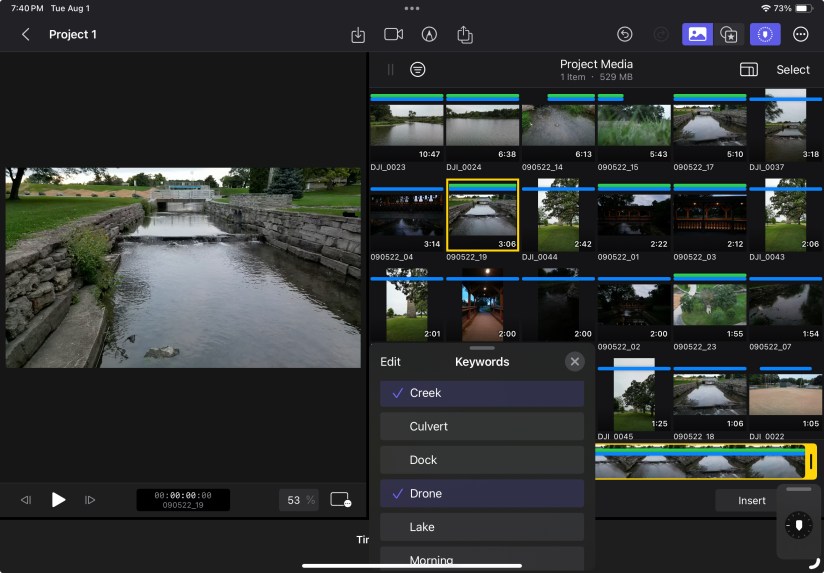
Task: Click the yellow filmstrip trim handle
Action: pyautogui.click(x=811, y=461)
